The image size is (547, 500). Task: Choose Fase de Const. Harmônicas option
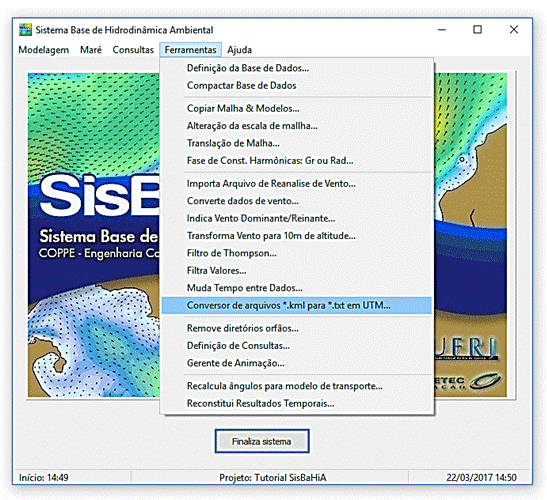[297, 161]
